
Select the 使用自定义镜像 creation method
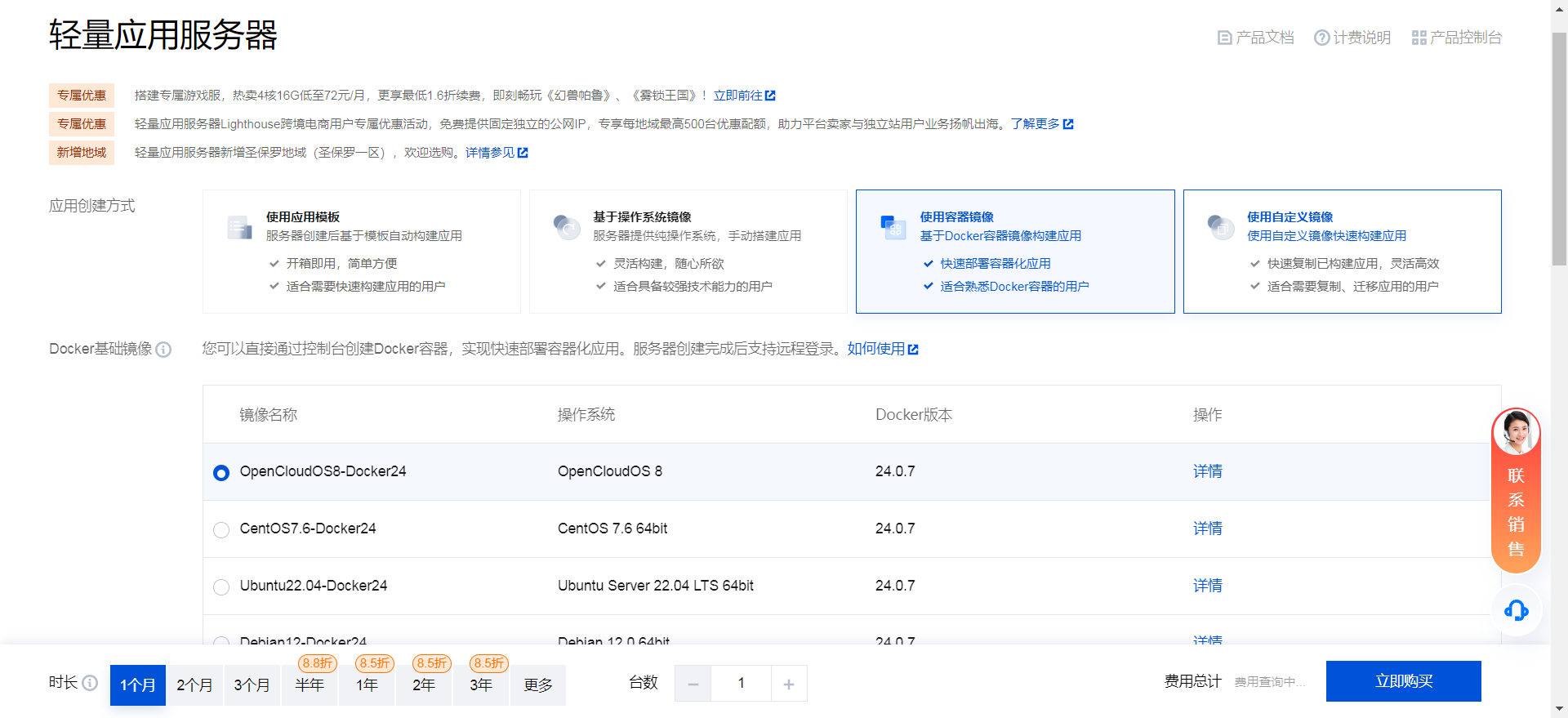click(1343, 252)
